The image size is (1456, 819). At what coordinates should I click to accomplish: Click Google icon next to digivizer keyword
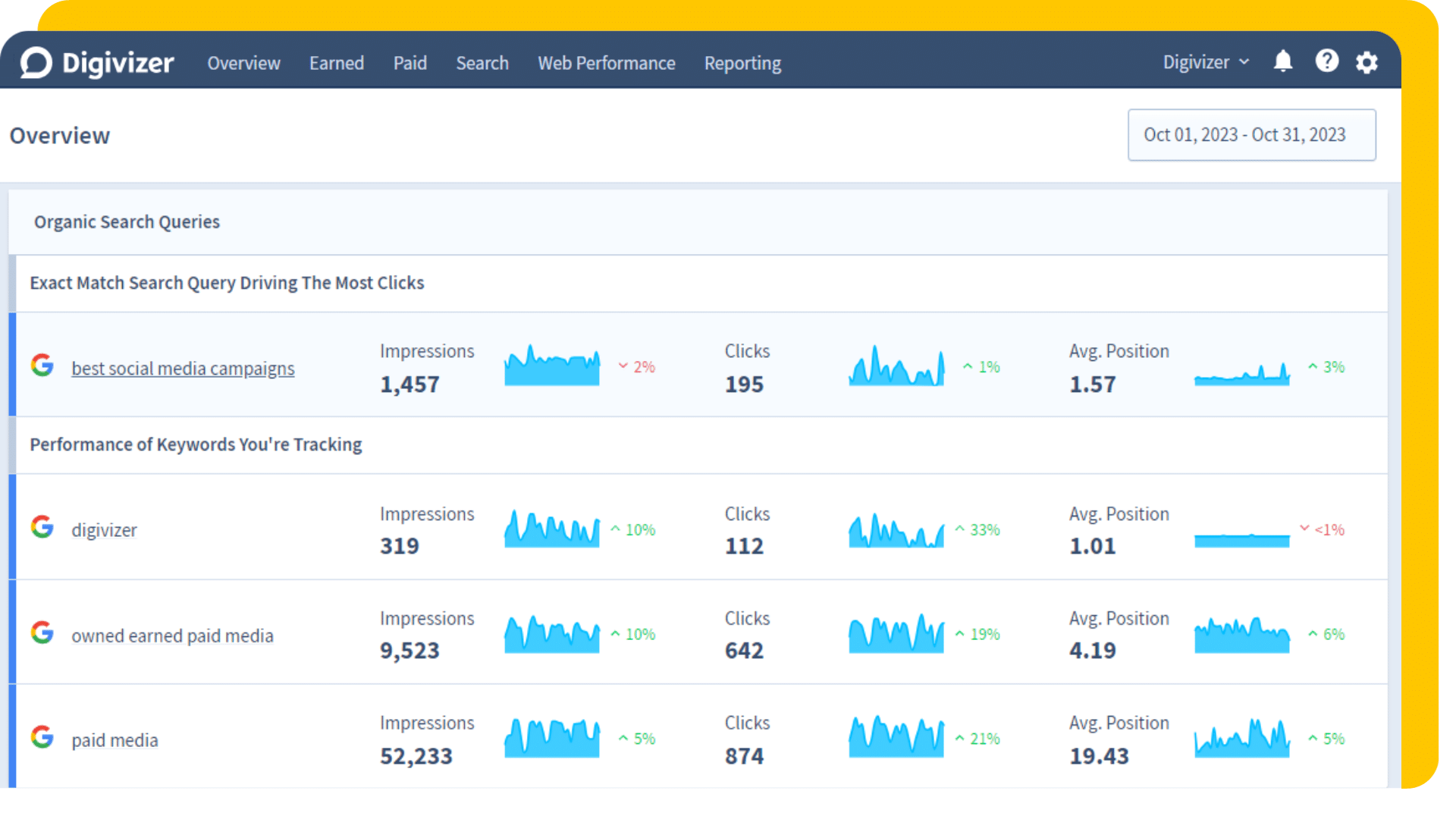click(x=42, y=527)
